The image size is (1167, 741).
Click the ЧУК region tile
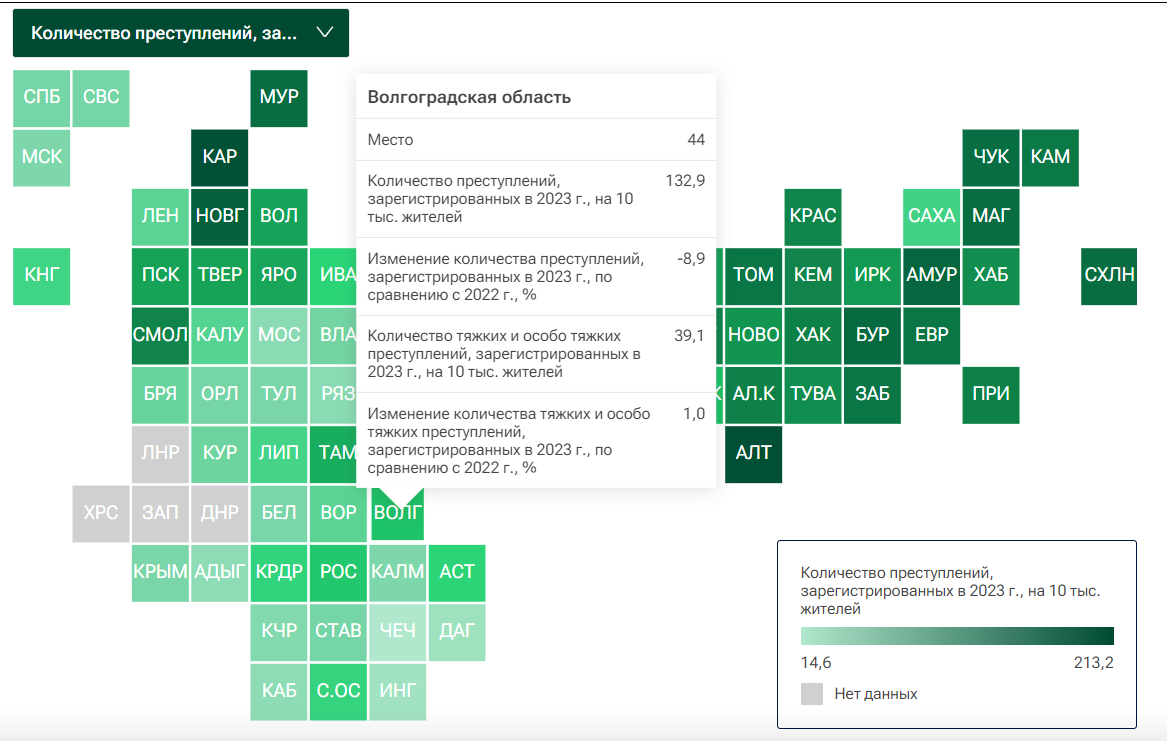pos(991,157)
